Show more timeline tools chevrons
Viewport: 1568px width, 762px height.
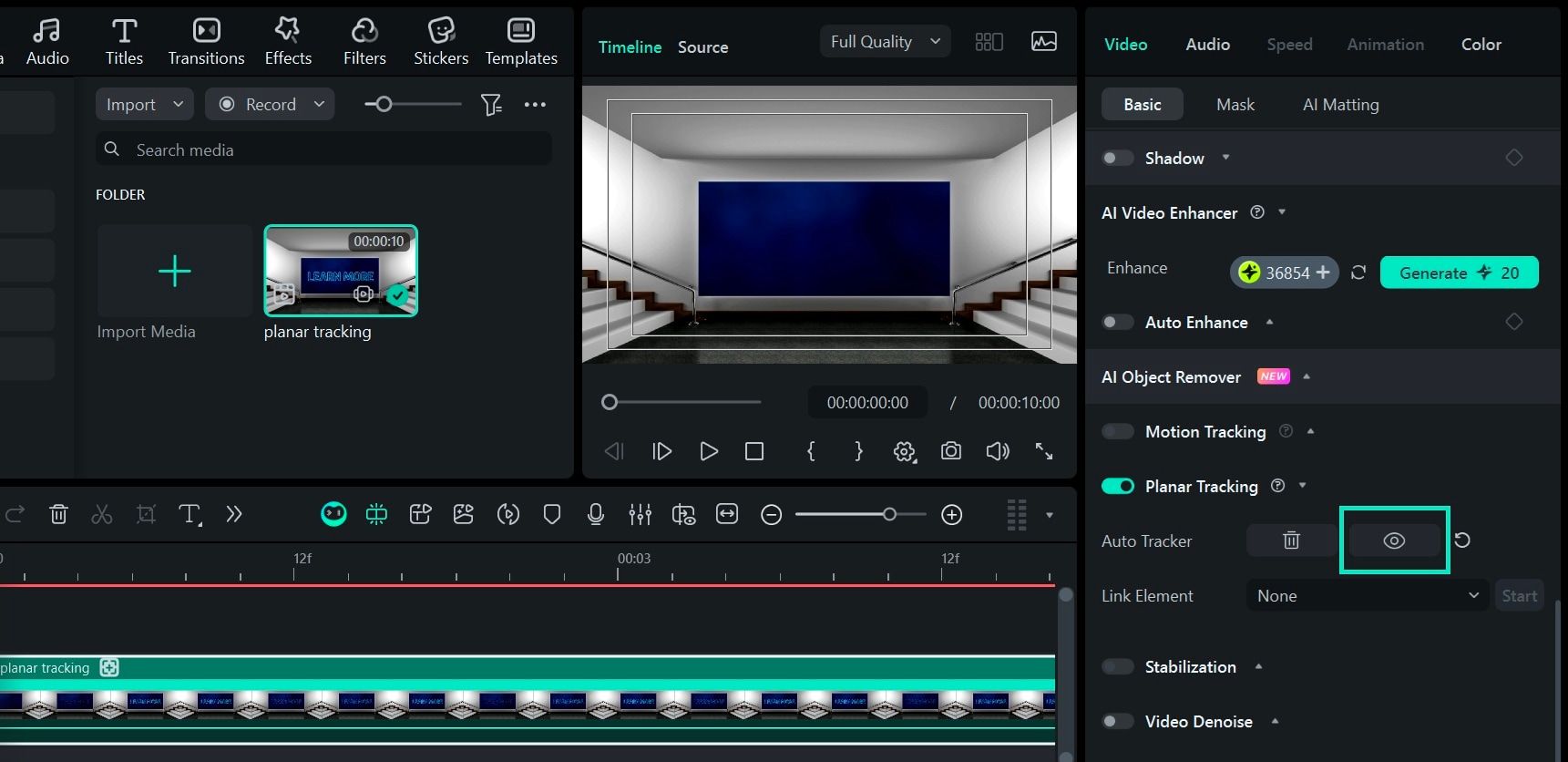(x=234, y=514)
